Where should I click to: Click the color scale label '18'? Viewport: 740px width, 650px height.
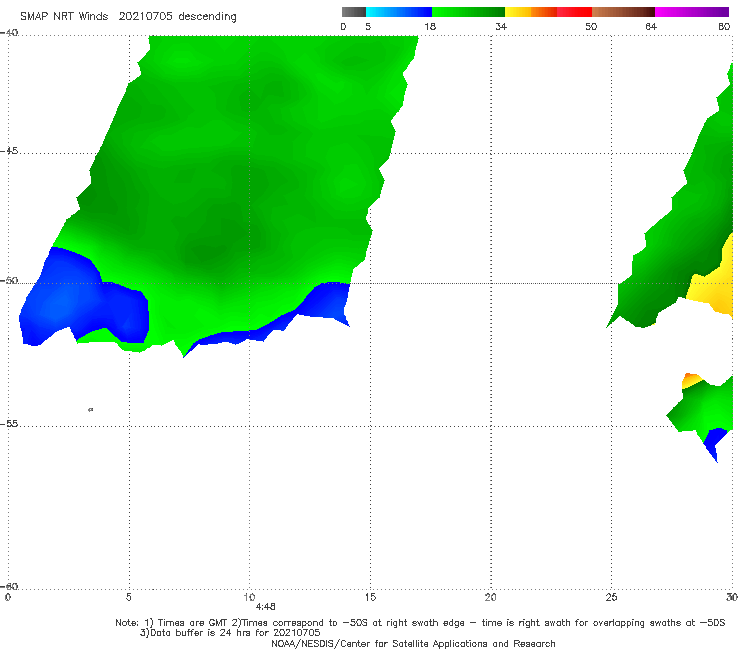pyautogui.click(x=430, y=26)
